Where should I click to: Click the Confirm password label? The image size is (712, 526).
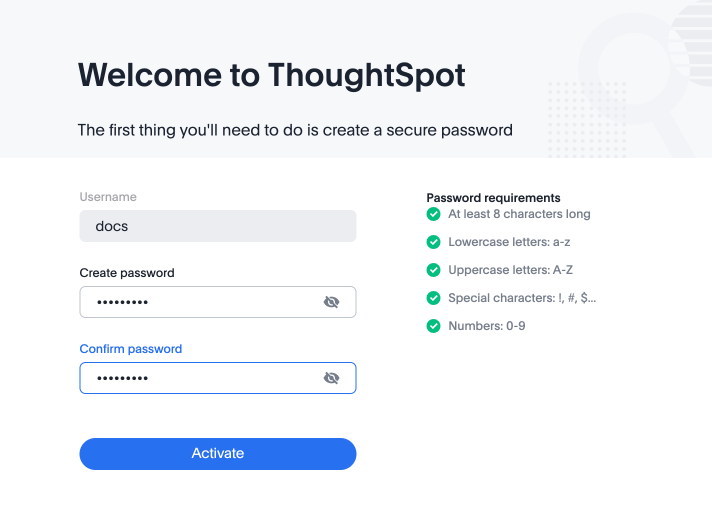tap(131, 349)
